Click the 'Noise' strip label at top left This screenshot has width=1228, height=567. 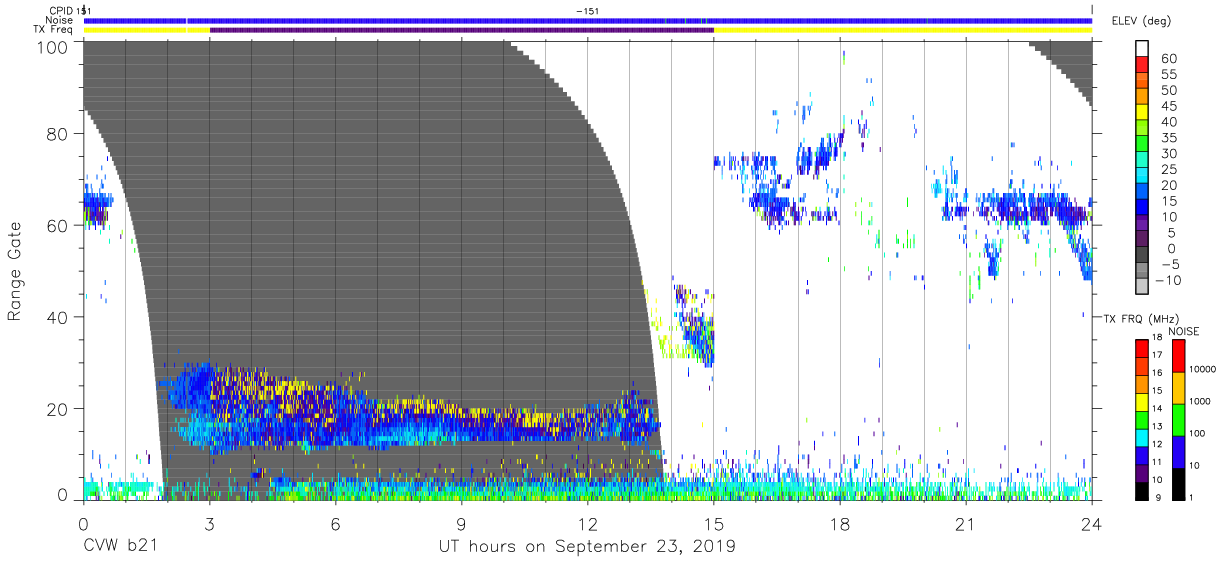61,20
